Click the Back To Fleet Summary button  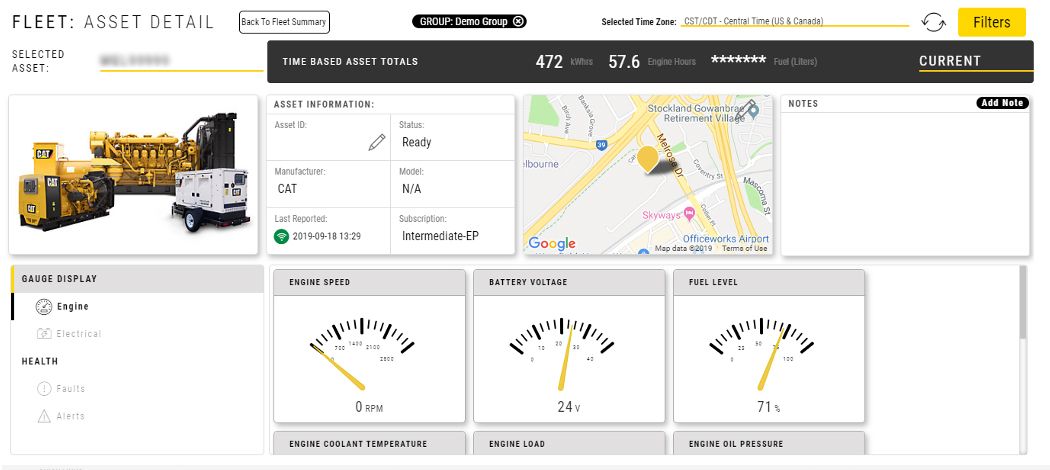coord(284,22)
